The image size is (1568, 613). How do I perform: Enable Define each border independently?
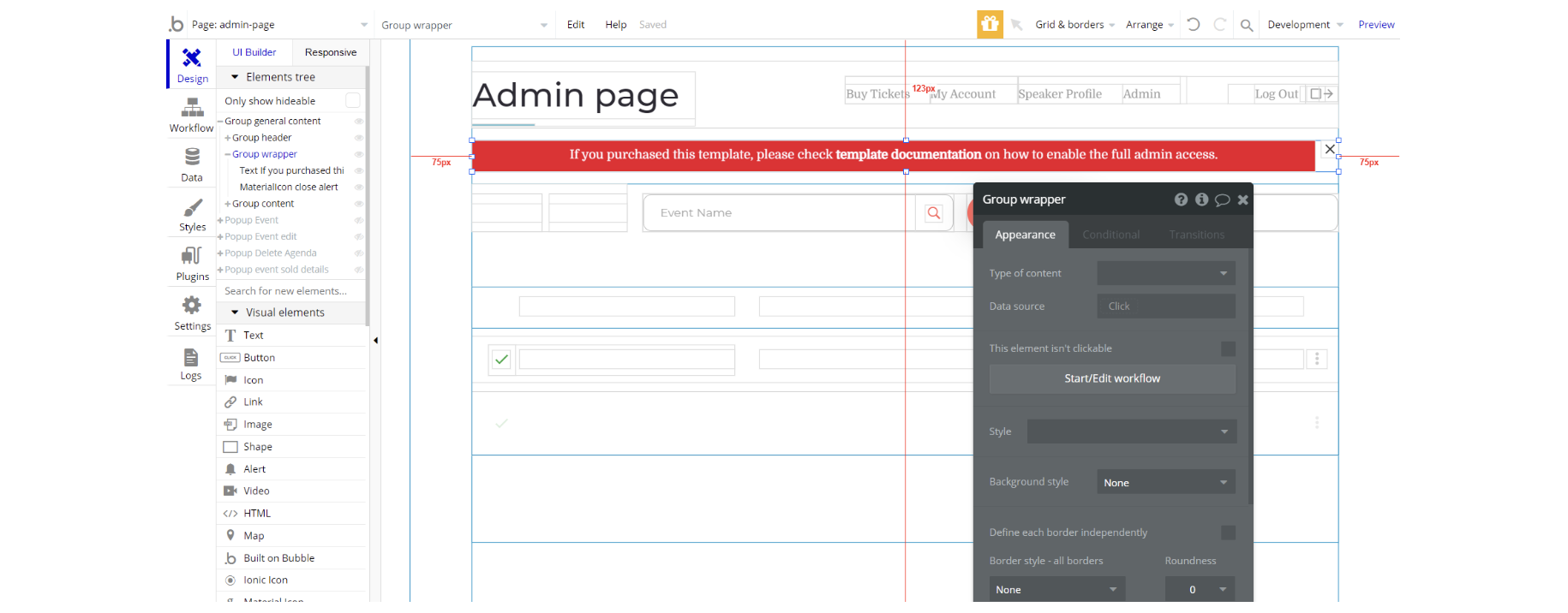[1228, 533]
